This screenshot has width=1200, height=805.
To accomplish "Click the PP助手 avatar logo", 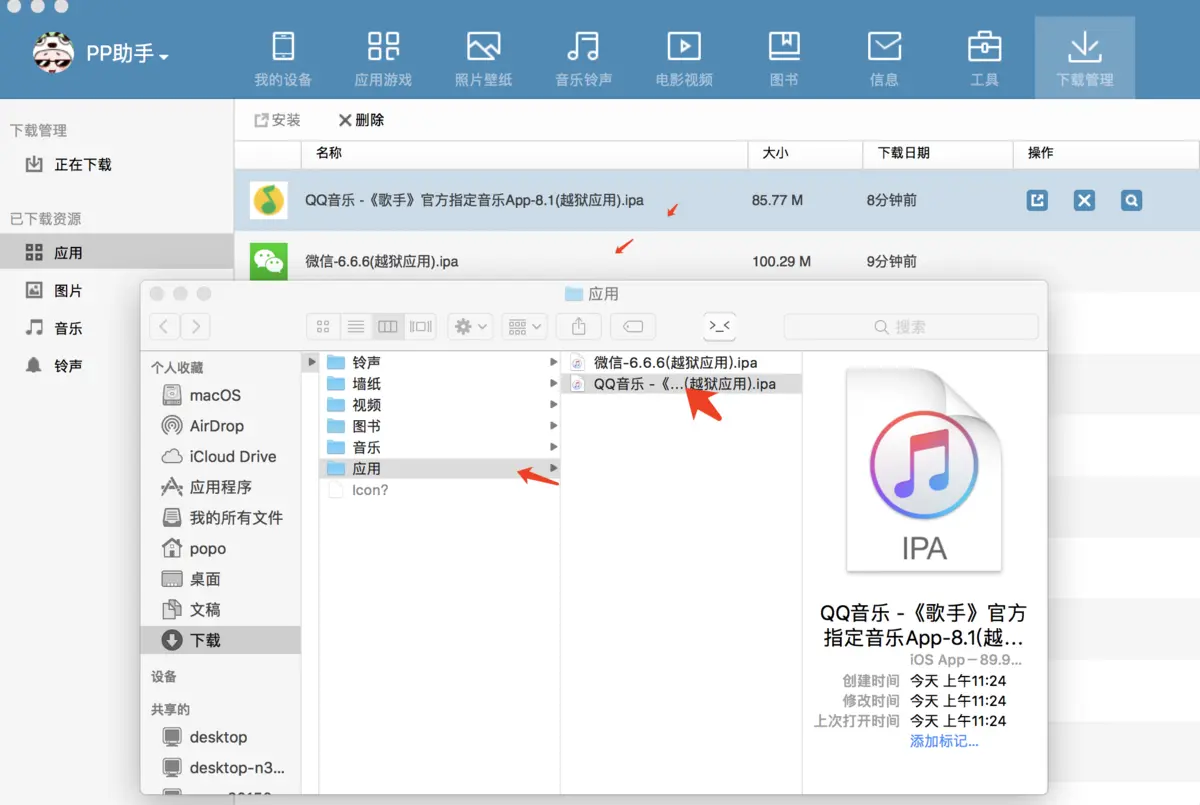I will (53, 52).
